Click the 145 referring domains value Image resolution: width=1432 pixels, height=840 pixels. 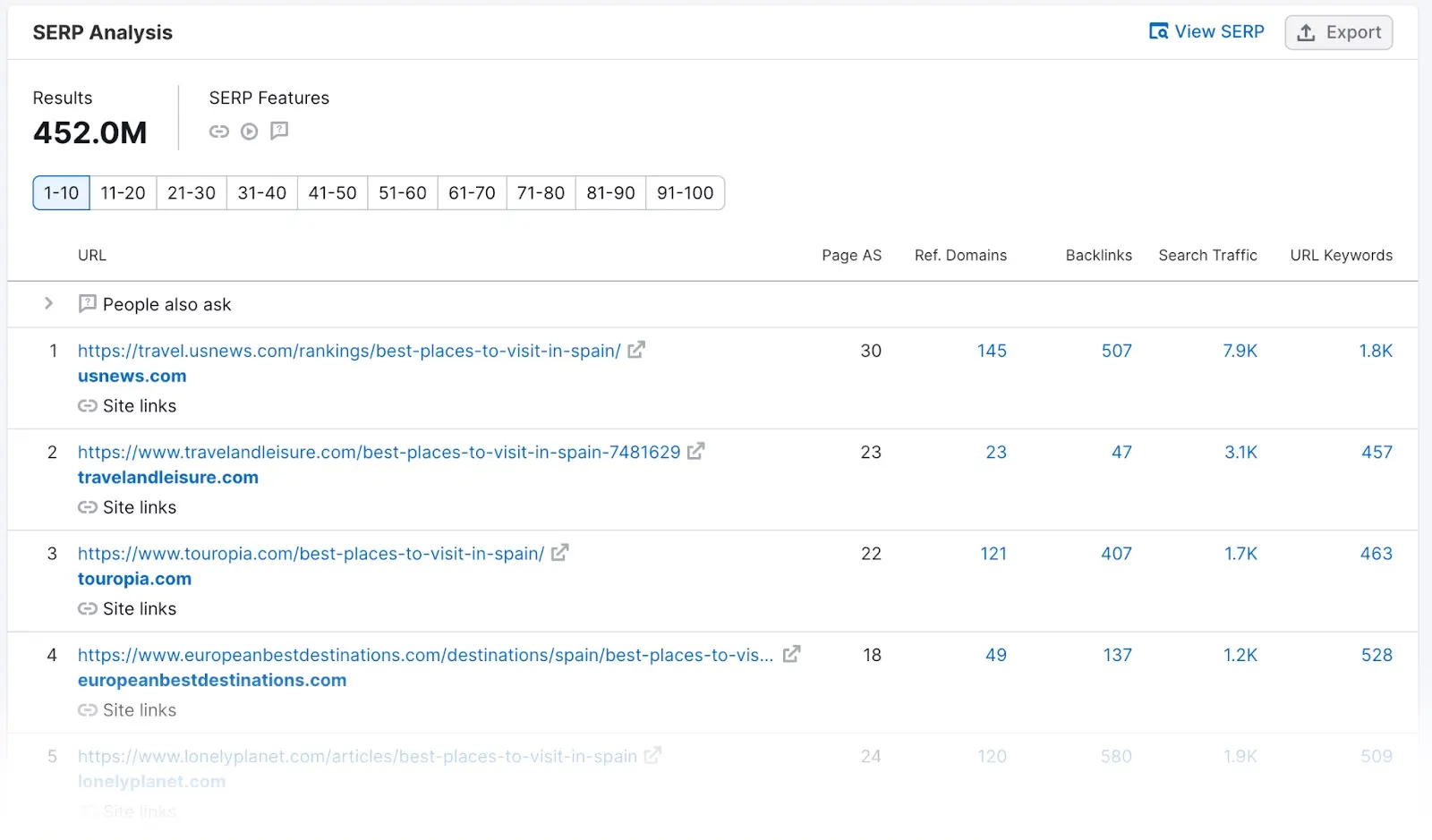pyautogui.click(x=992, y=350)
